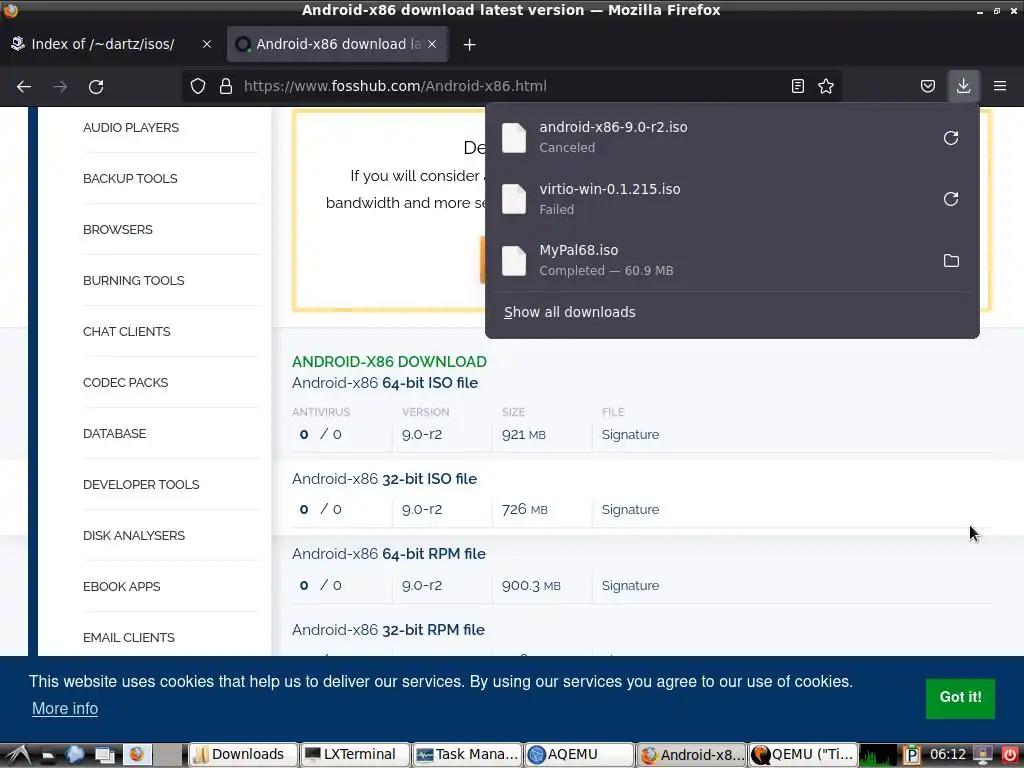Open a new browser tab
Viewport: 1024px width, 768px height.
[470, 44]
